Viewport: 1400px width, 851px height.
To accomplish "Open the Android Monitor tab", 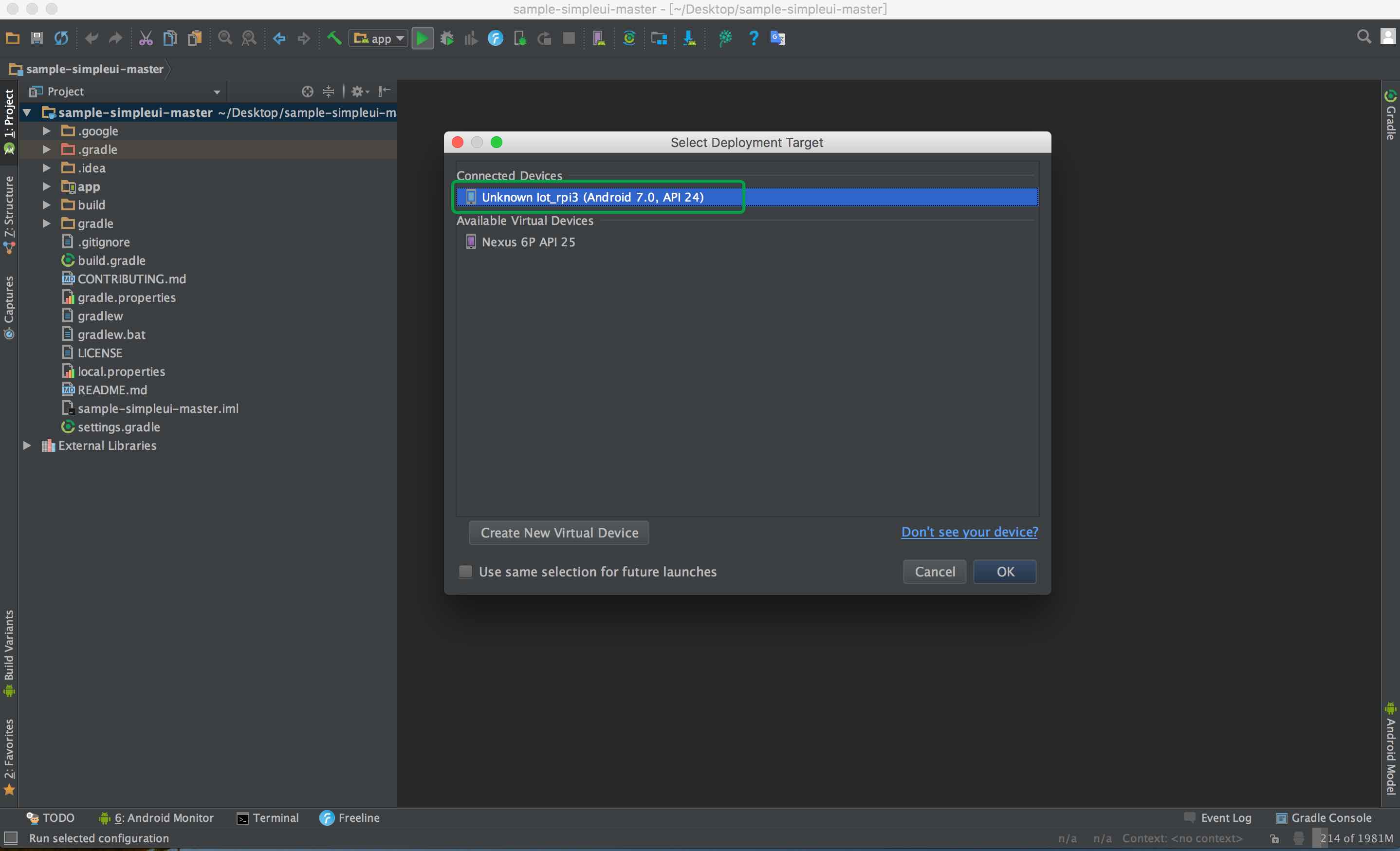I will (x=156, y=817).
